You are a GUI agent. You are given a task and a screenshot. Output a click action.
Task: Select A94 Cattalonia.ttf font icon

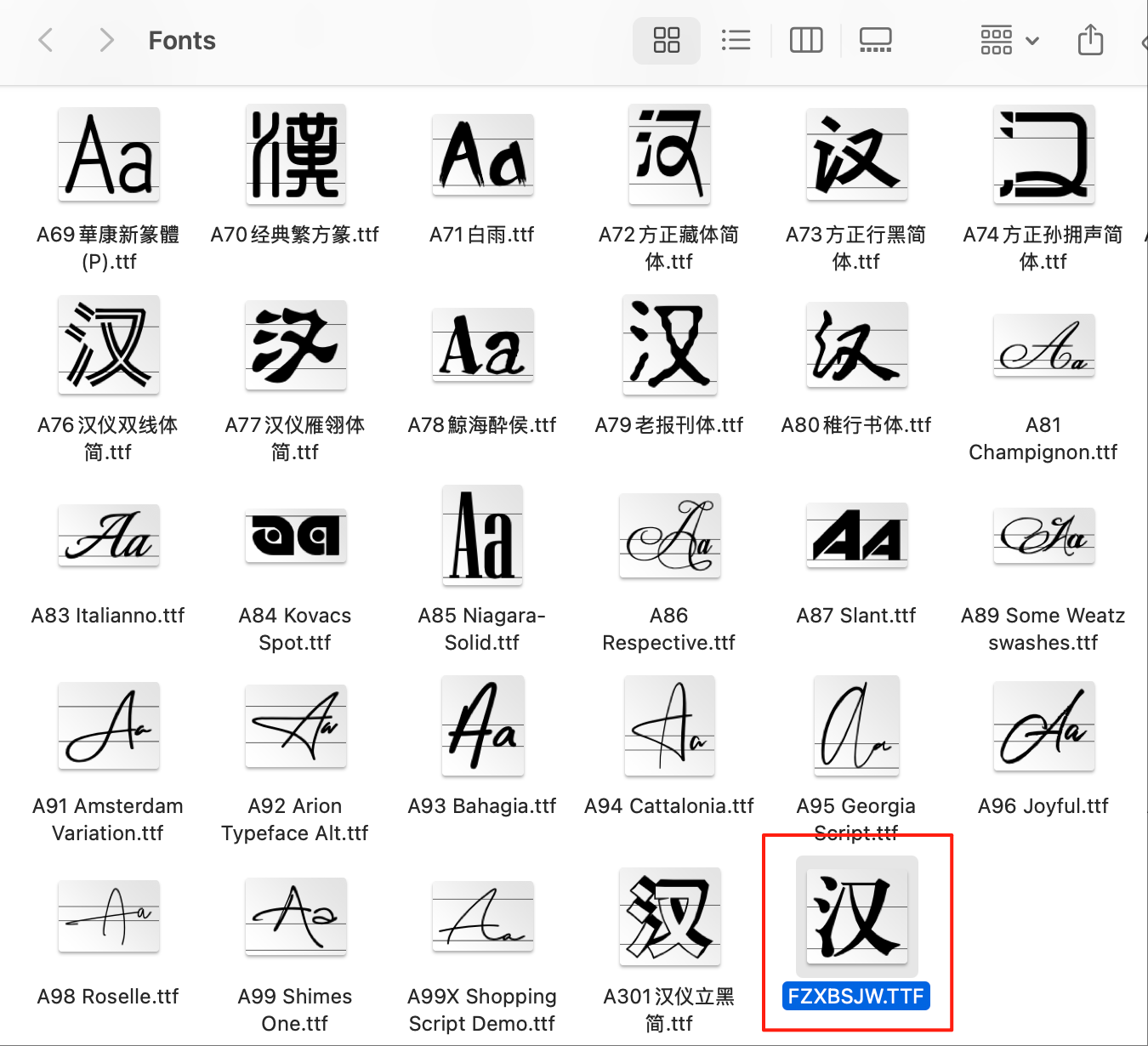(670, 726)
